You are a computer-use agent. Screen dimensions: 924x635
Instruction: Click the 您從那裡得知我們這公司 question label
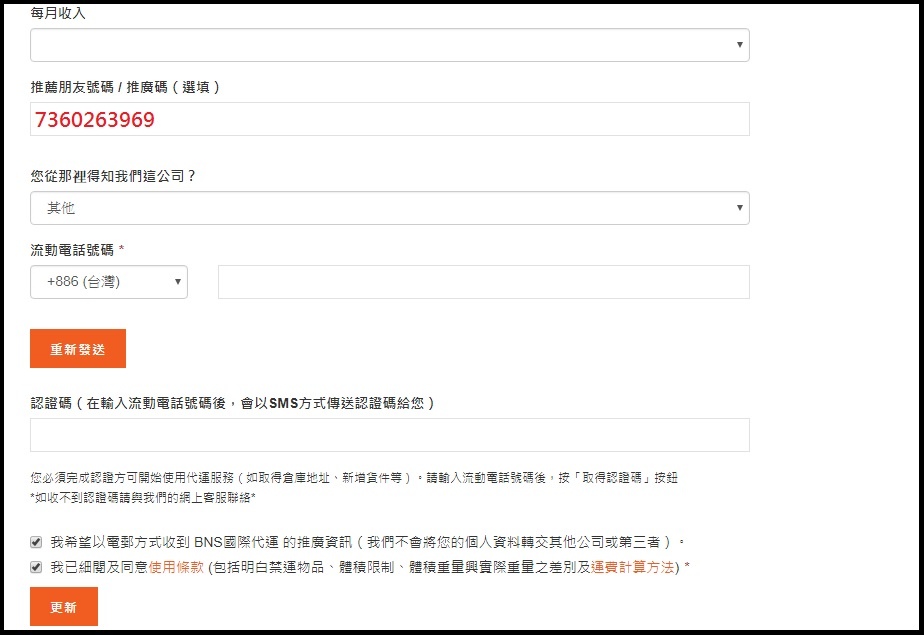click(x=113, y=175)
